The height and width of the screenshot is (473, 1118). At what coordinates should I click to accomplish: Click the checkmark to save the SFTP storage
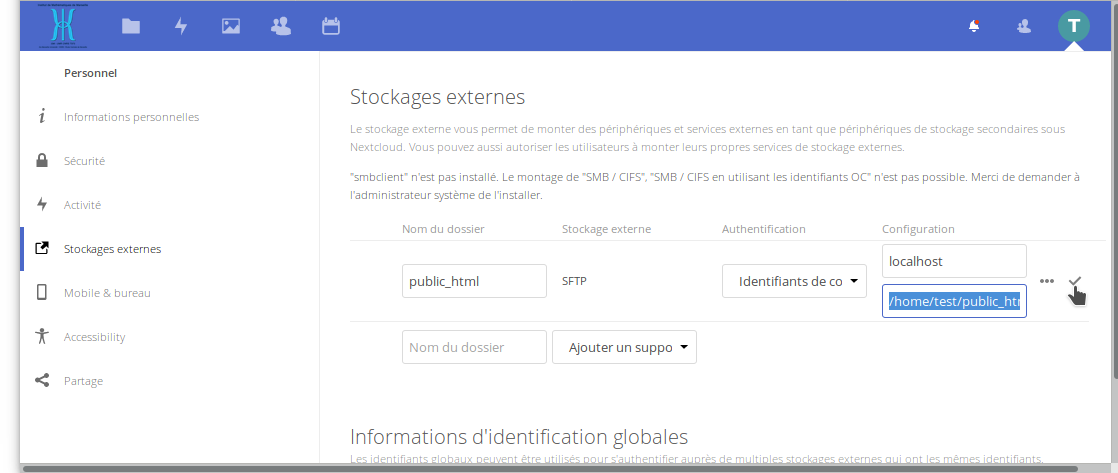1075,282
